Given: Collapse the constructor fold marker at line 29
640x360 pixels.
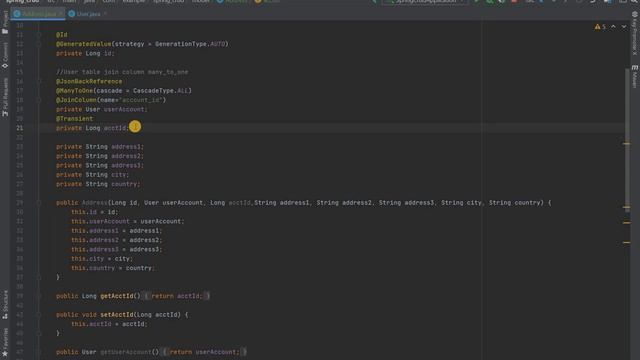Looking at the screenshot, I should pyautogui.click(x=39, y=203).
